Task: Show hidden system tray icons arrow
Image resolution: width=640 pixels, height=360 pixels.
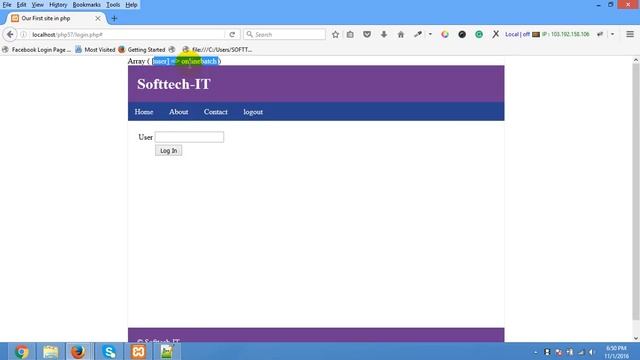Action: point(536,352)
